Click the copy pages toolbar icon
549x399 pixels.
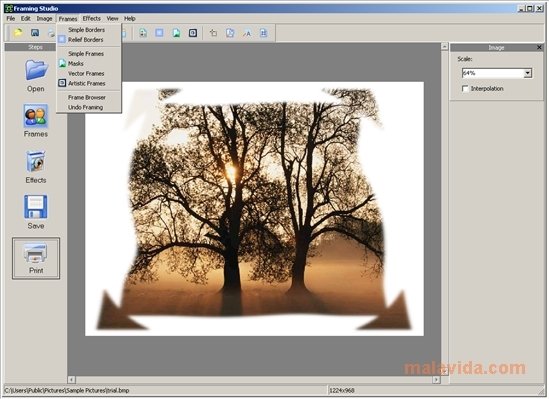pyautogui.click(x=230, y=33)
